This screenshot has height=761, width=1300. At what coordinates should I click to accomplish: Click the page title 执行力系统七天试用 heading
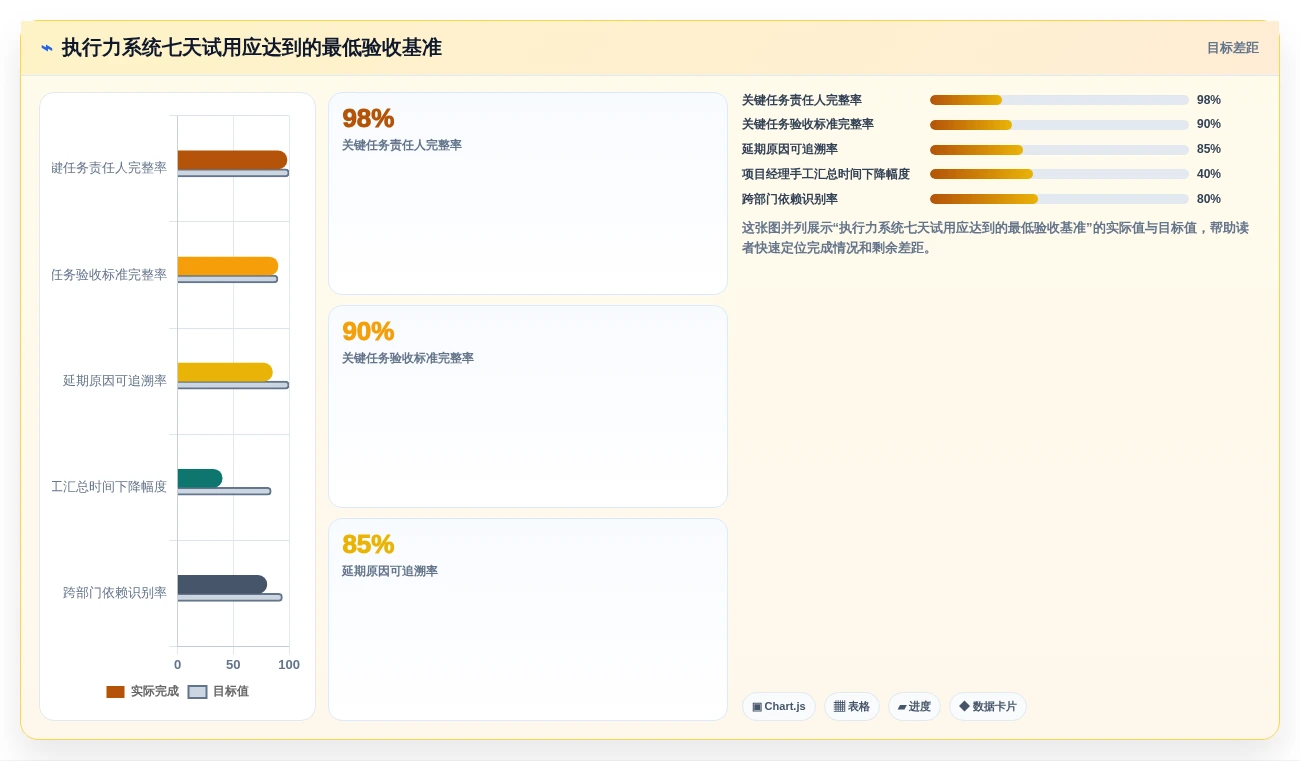click(x=251, y=48)
